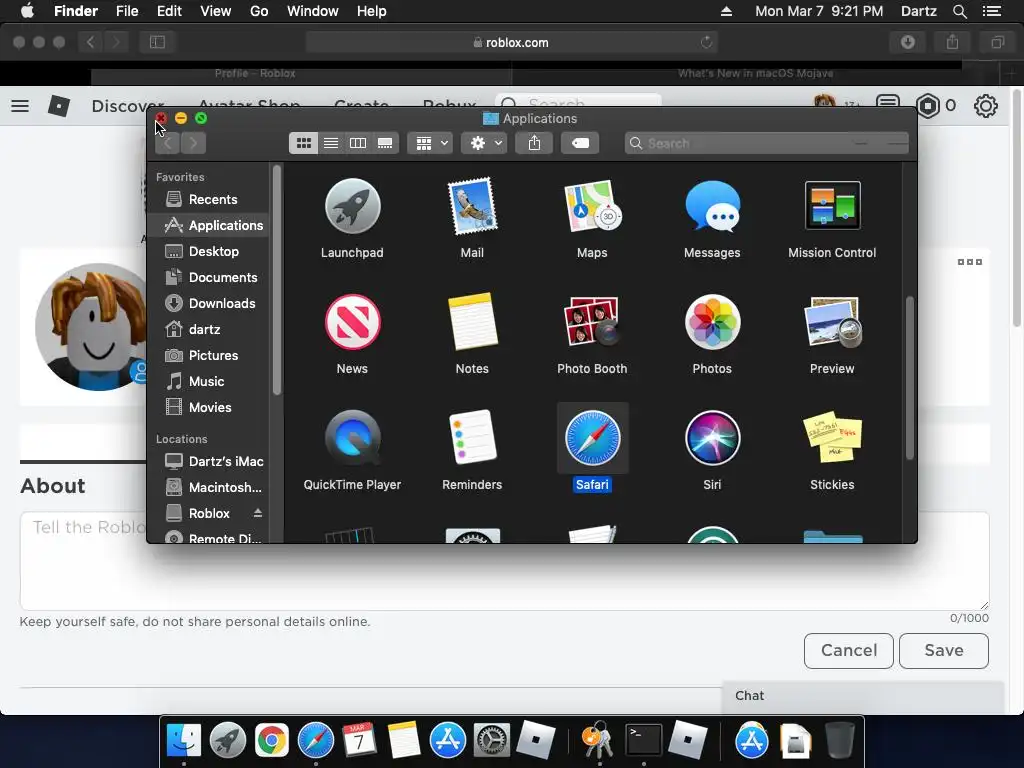Select the Mission Control app icon

832,206
